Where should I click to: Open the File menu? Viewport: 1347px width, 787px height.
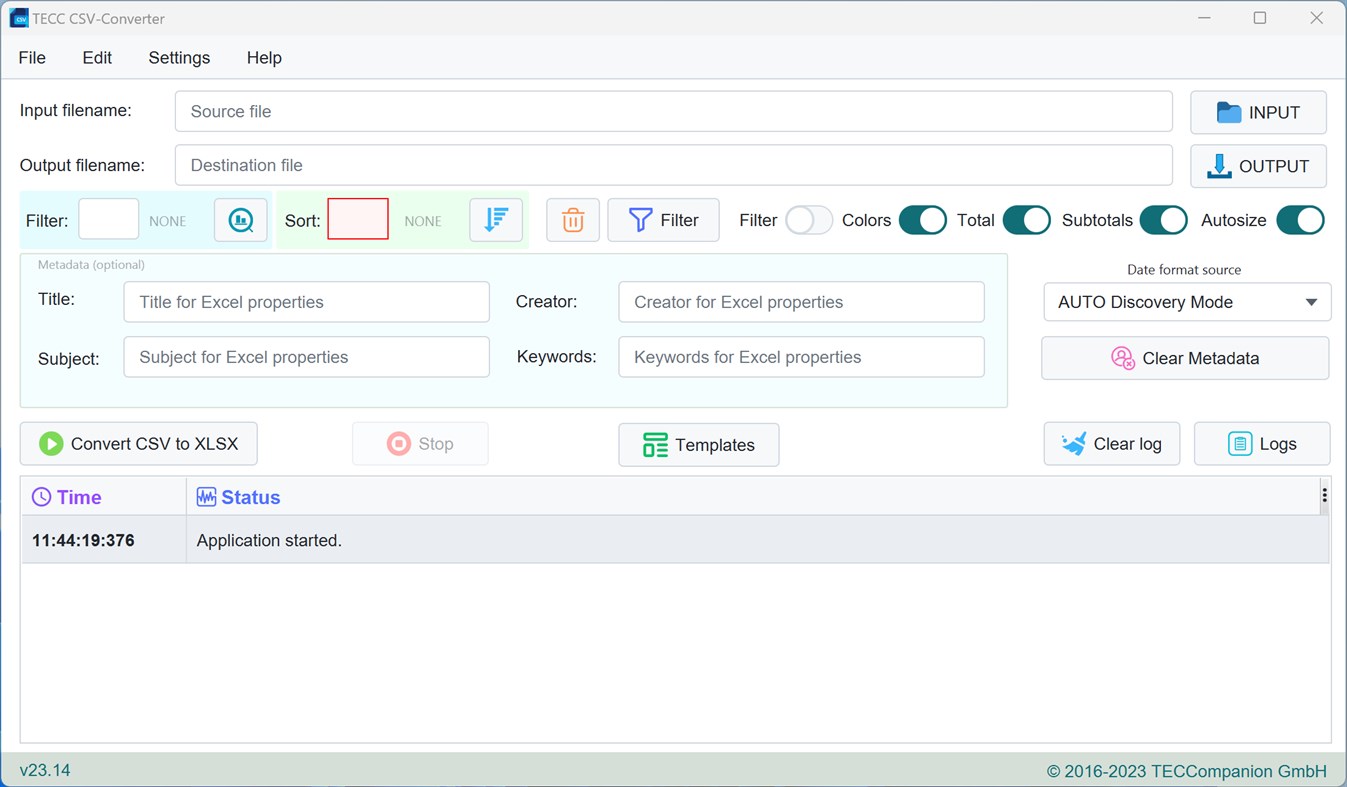pyautogui.click(x=32, y=58)
